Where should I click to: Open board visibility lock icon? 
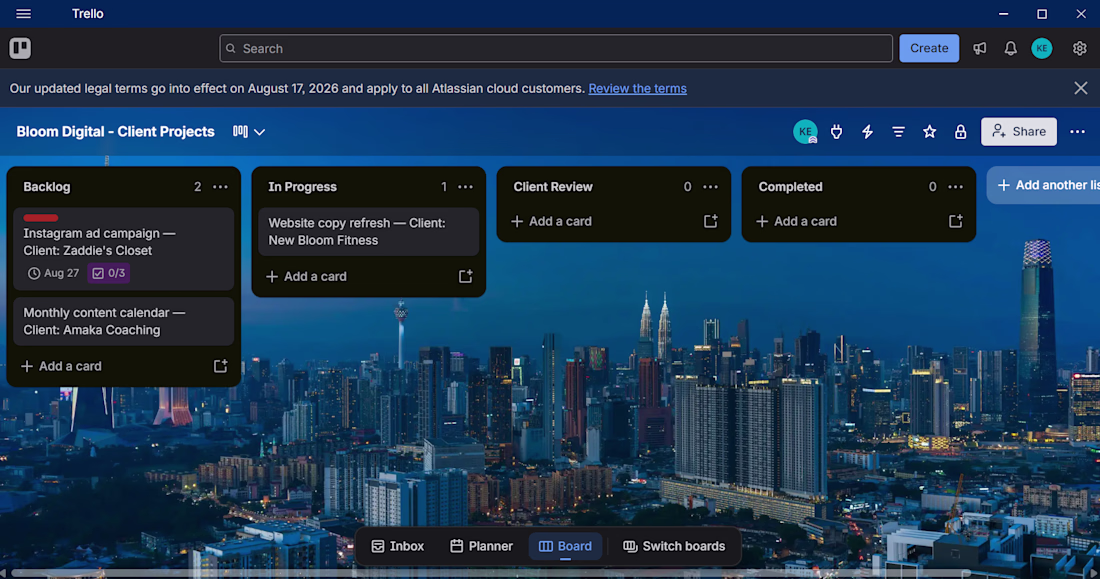(960, 131)
